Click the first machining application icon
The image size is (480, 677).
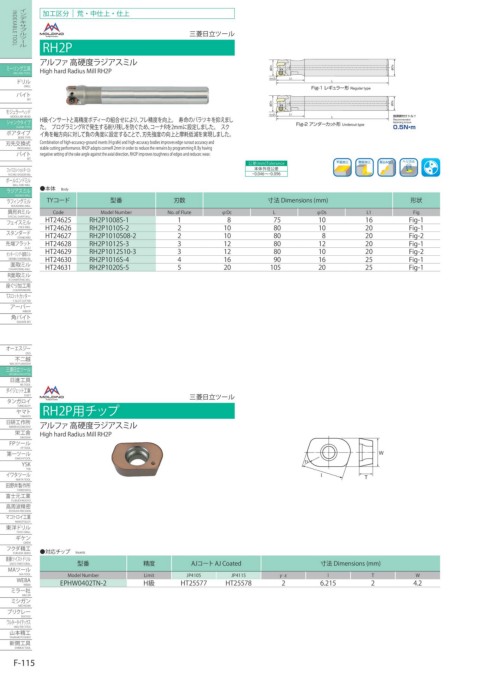point(342,167)
